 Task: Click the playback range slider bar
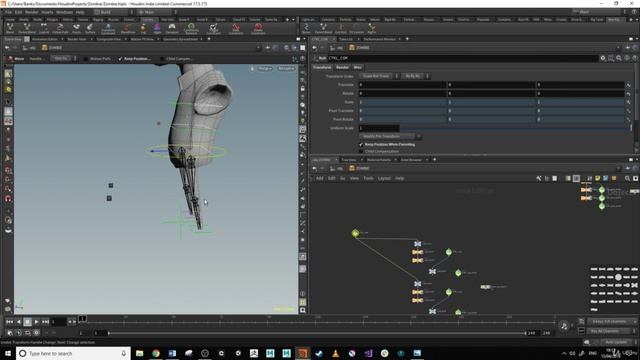[x=316, y=333]
